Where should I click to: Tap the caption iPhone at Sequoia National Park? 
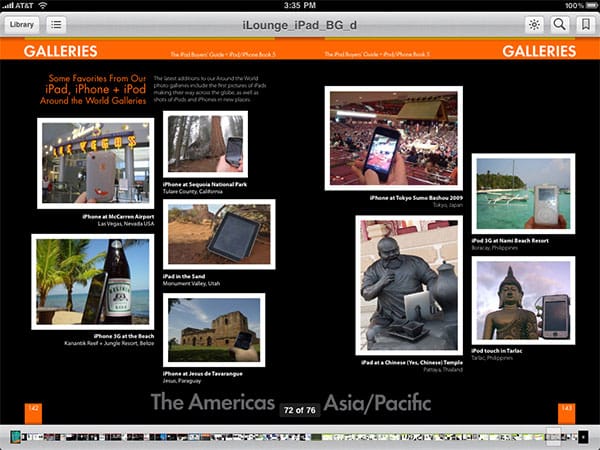coord(205,184)
